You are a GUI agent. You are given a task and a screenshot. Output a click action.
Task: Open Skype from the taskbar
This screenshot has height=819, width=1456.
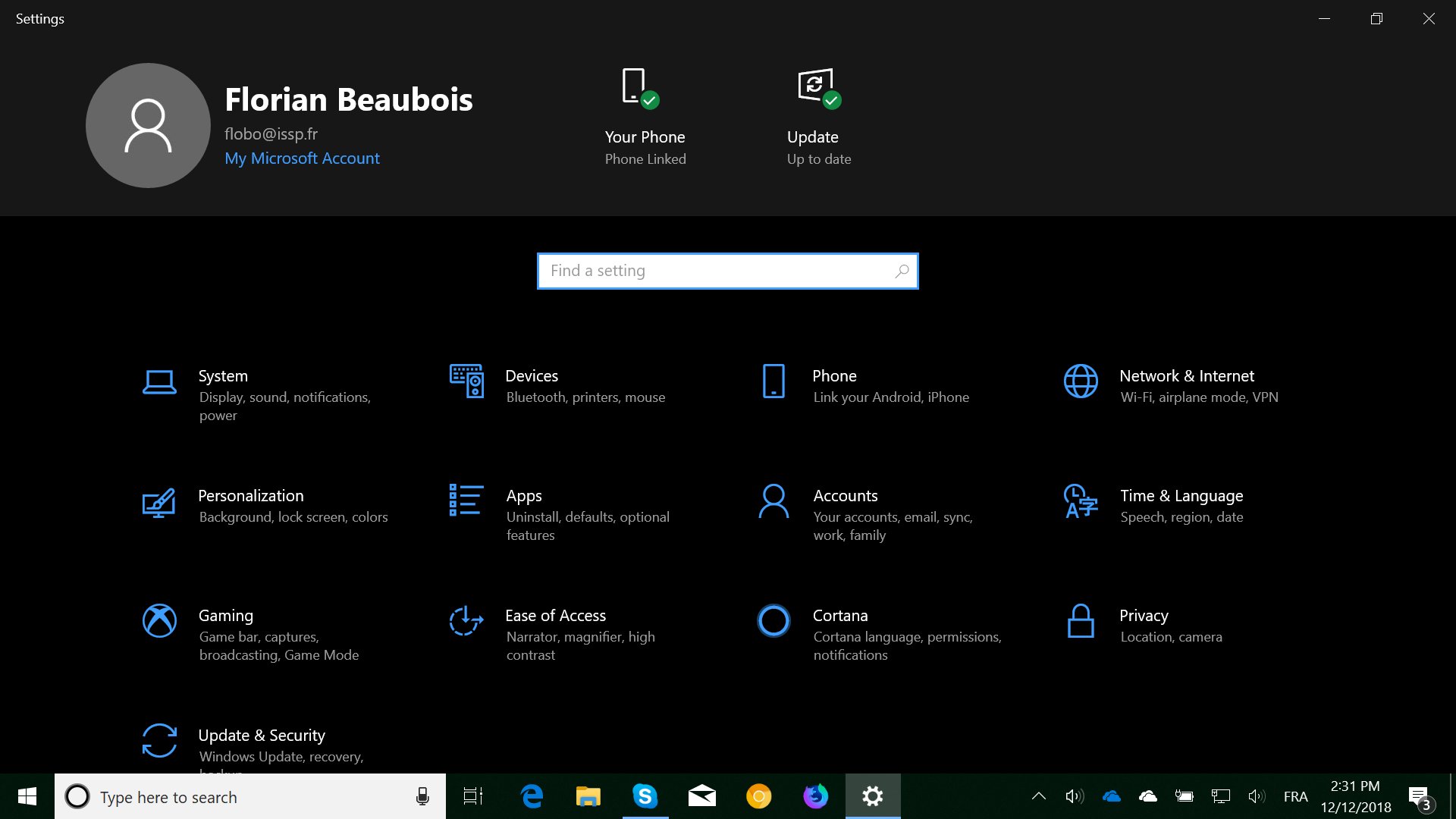(x=645, y=796)
